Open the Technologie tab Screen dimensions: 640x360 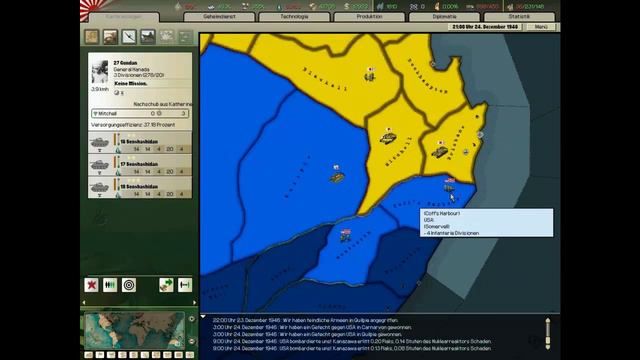[294, 17]
